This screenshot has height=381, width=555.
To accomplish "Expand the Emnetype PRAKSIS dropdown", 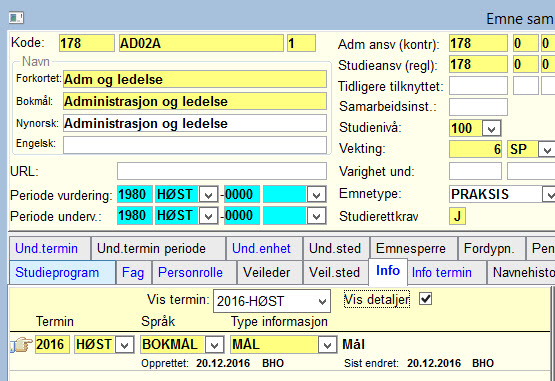I will point(549,194).
